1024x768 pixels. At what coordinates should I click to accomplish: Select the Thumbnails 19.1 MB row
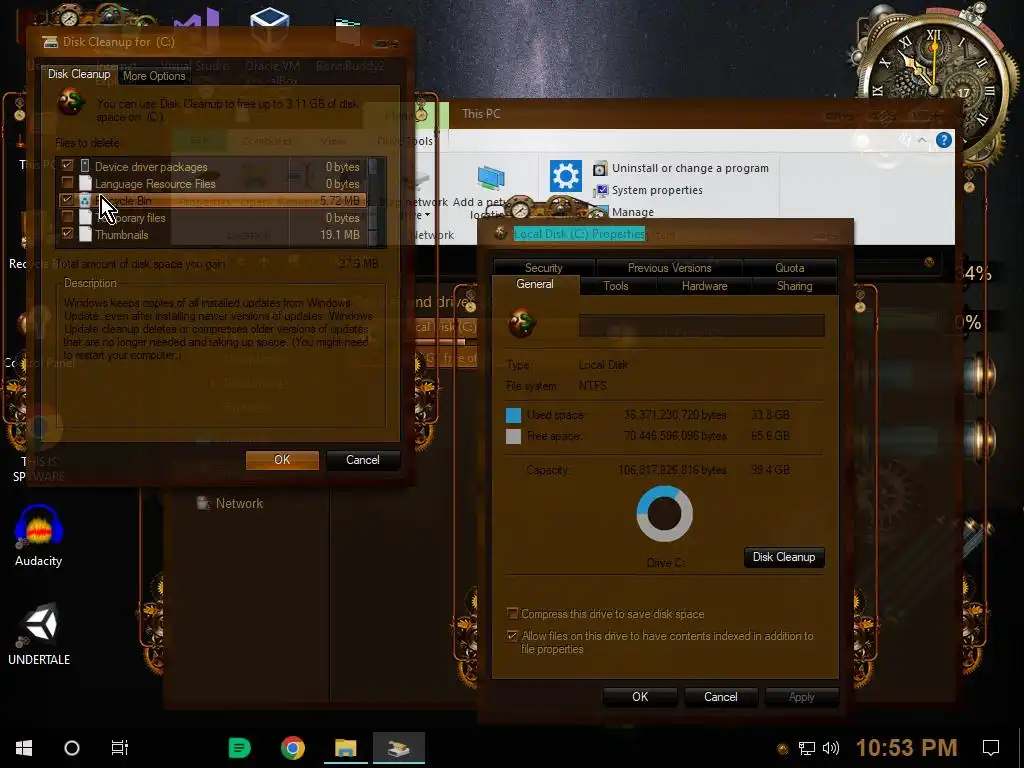point(212,234)
